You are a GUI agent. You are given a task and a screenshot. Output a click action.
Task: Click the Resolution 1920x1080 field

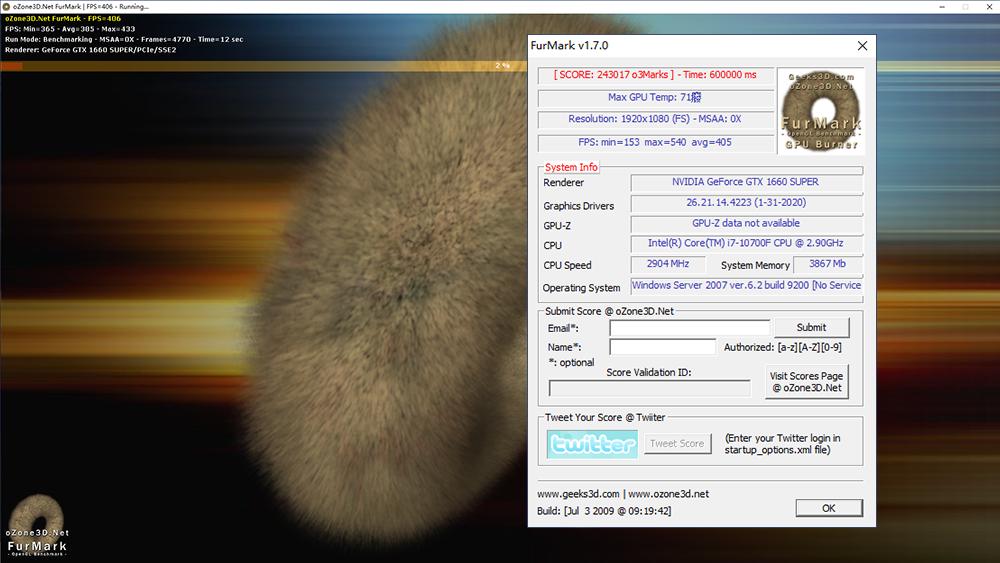tap(655, 120)
